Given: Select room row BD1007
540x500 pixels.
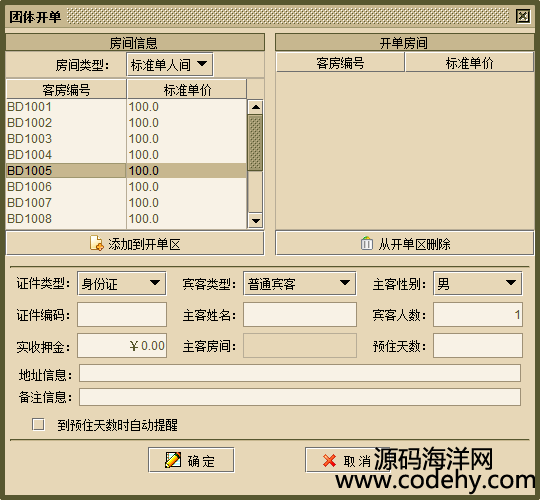Looking at the screenshot, I should pos(126,202).
